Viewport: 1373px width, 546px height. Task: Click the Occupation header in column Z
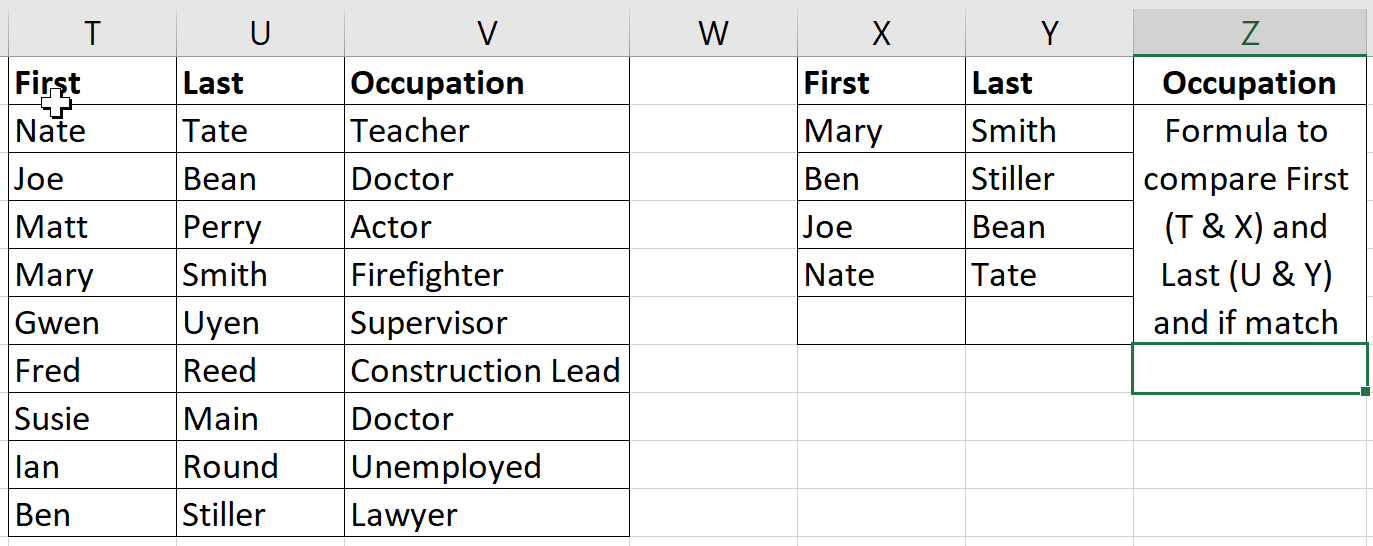(x=1250, y=82)
